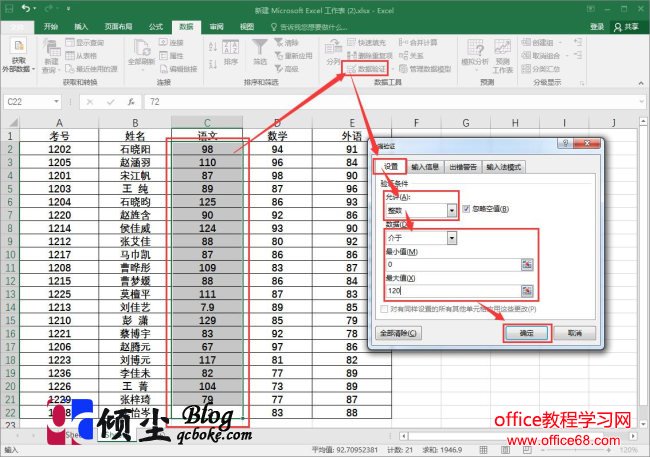Viewport: 650px width, 457px height.
Task: Switch to the 出错警告 tab in the dialog
Action: point(463,167)
